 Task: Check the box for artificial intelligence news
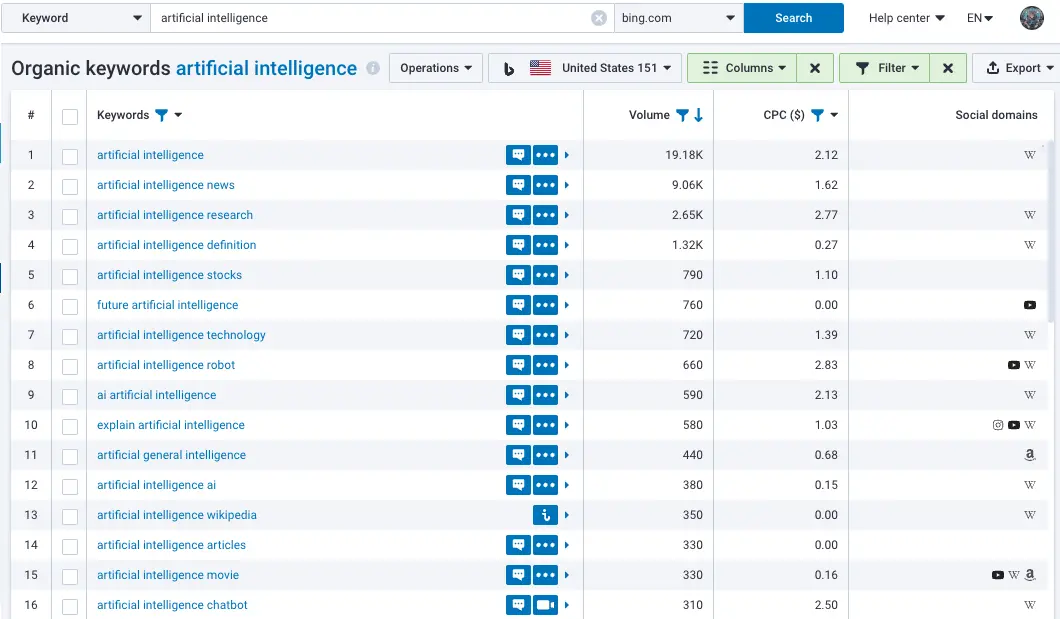[x=70, y=186]
